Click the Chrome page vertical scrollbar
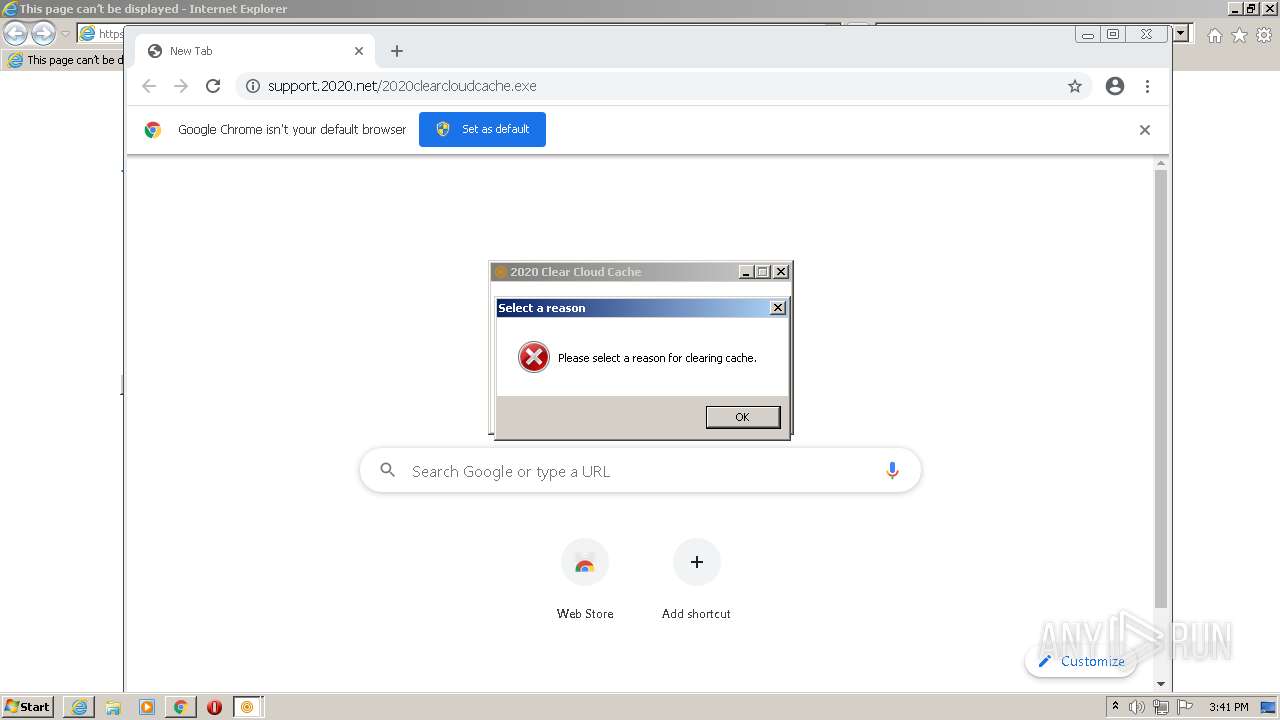 pyautogui.click(x=1161, y=390)
